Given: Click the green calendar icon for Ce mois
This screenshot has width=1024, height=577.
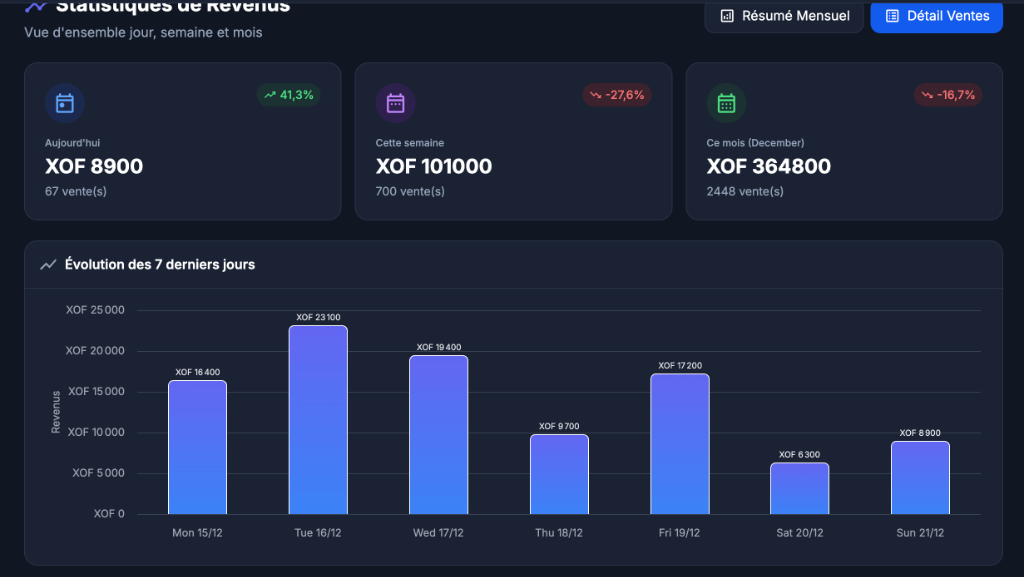Looking at the screenshot, I should [726, 103].
